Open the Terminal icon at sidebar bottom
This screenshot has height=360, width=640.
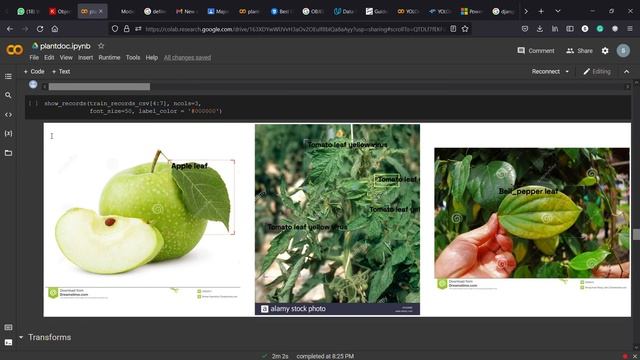point(8,342)
